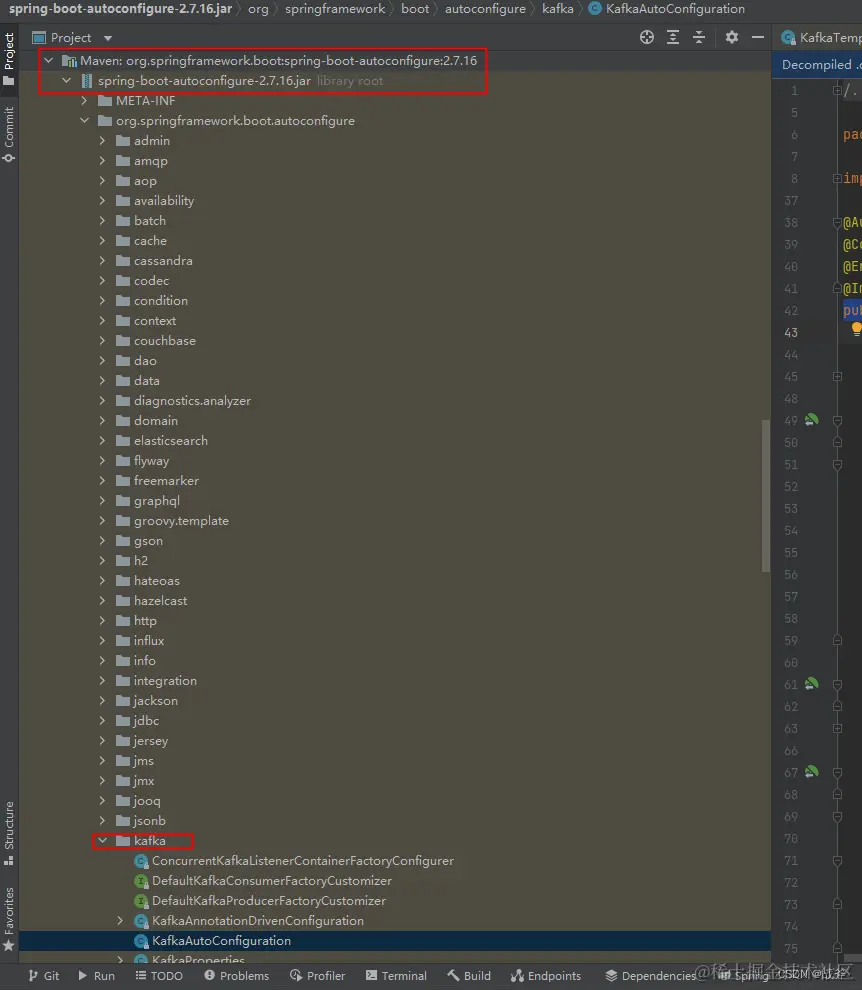862x990 pixels.
Task: Collapse the Maven spring-boot-autoconfigure library node
Action: (49, 61)
